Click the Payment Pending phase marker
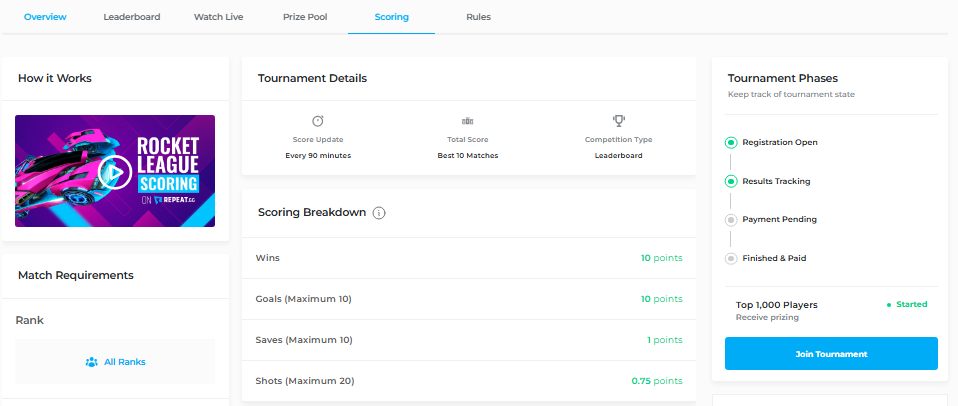The height and width of the screenshot is (406, 958). 731,220
